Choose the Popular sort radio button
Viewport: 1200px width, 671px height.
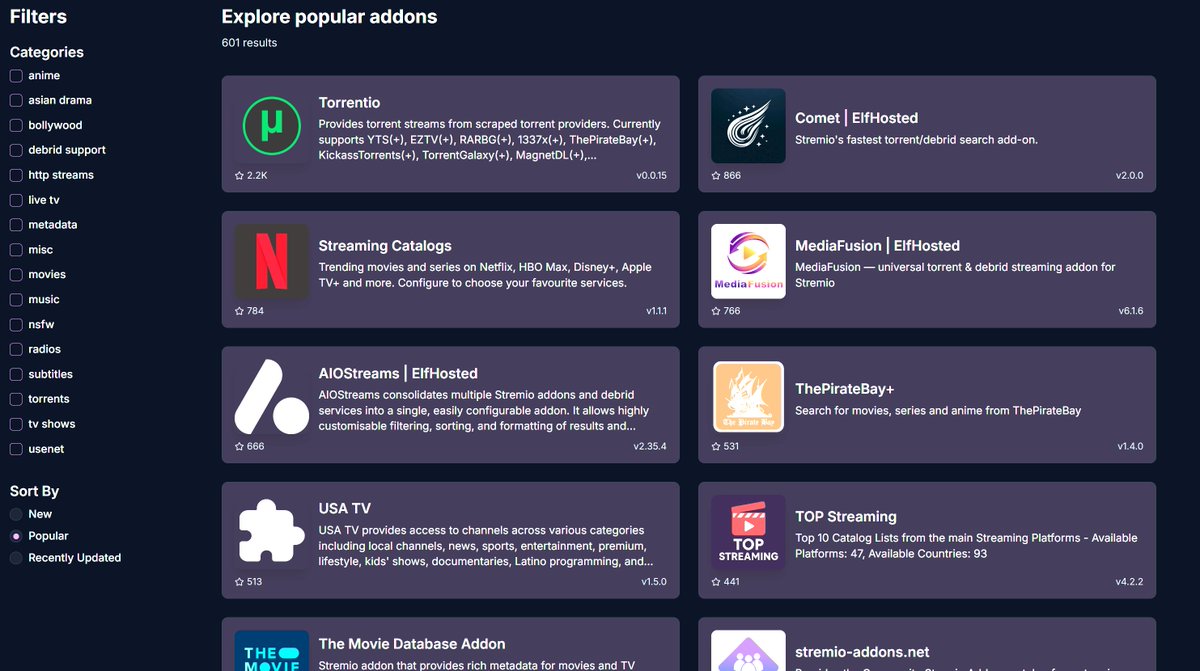[16, 536]
